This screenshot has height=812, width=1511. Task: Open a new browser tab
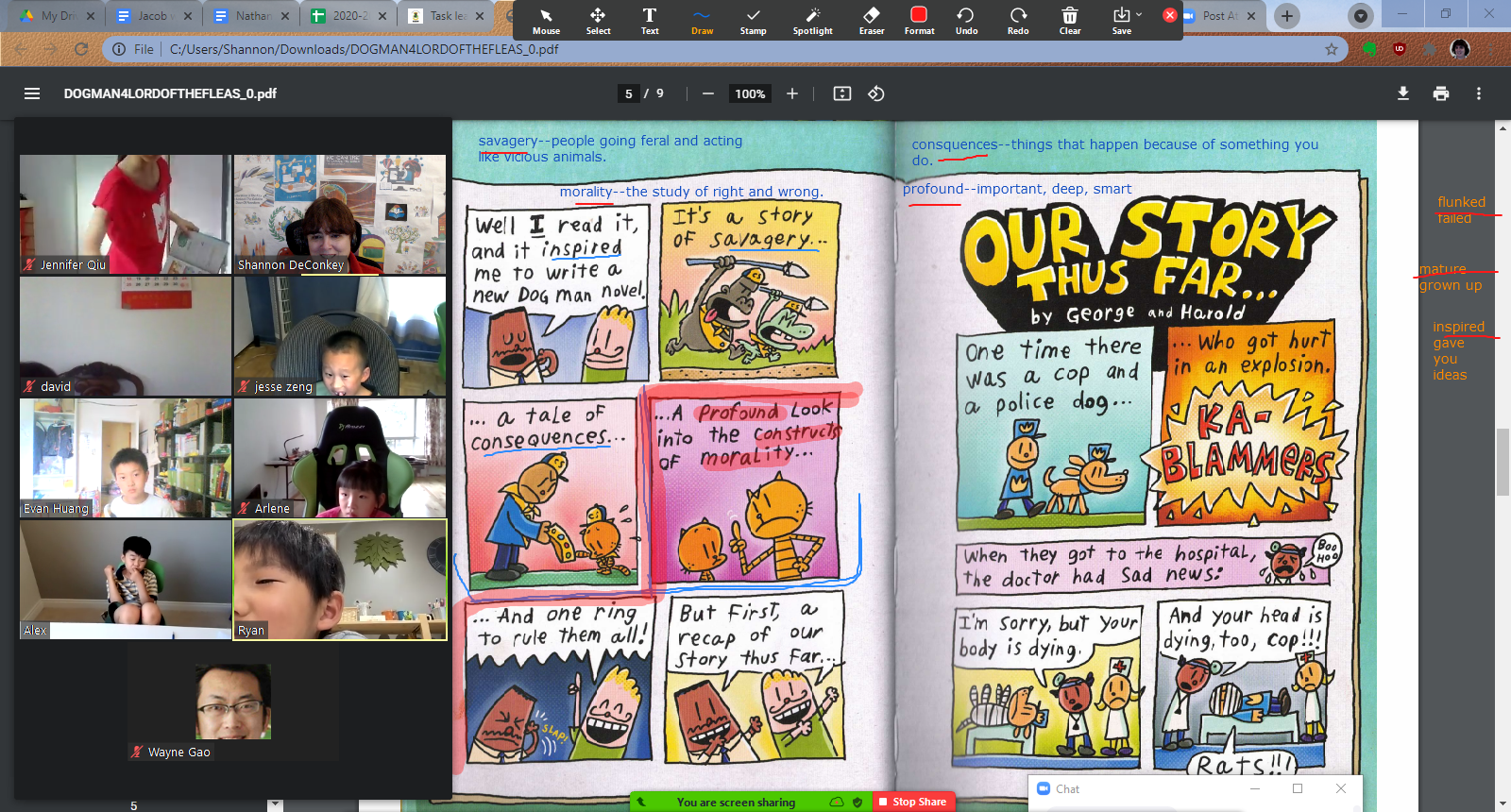point(1287,16)
